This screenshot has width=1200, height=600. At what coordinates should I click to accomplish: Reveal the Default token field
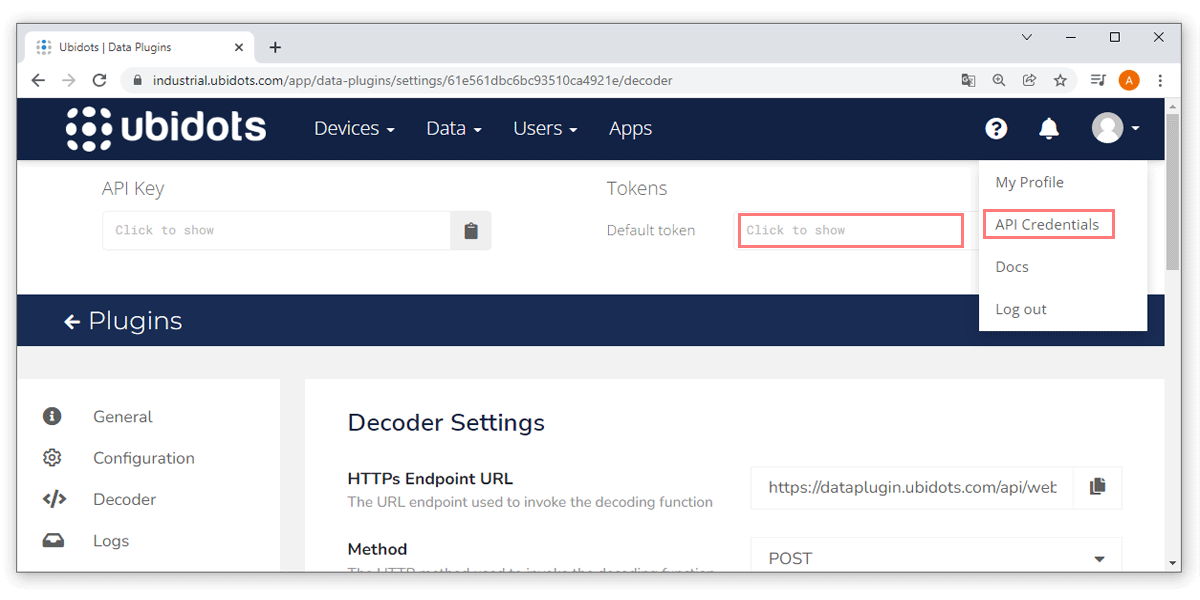tap(850, 230)
